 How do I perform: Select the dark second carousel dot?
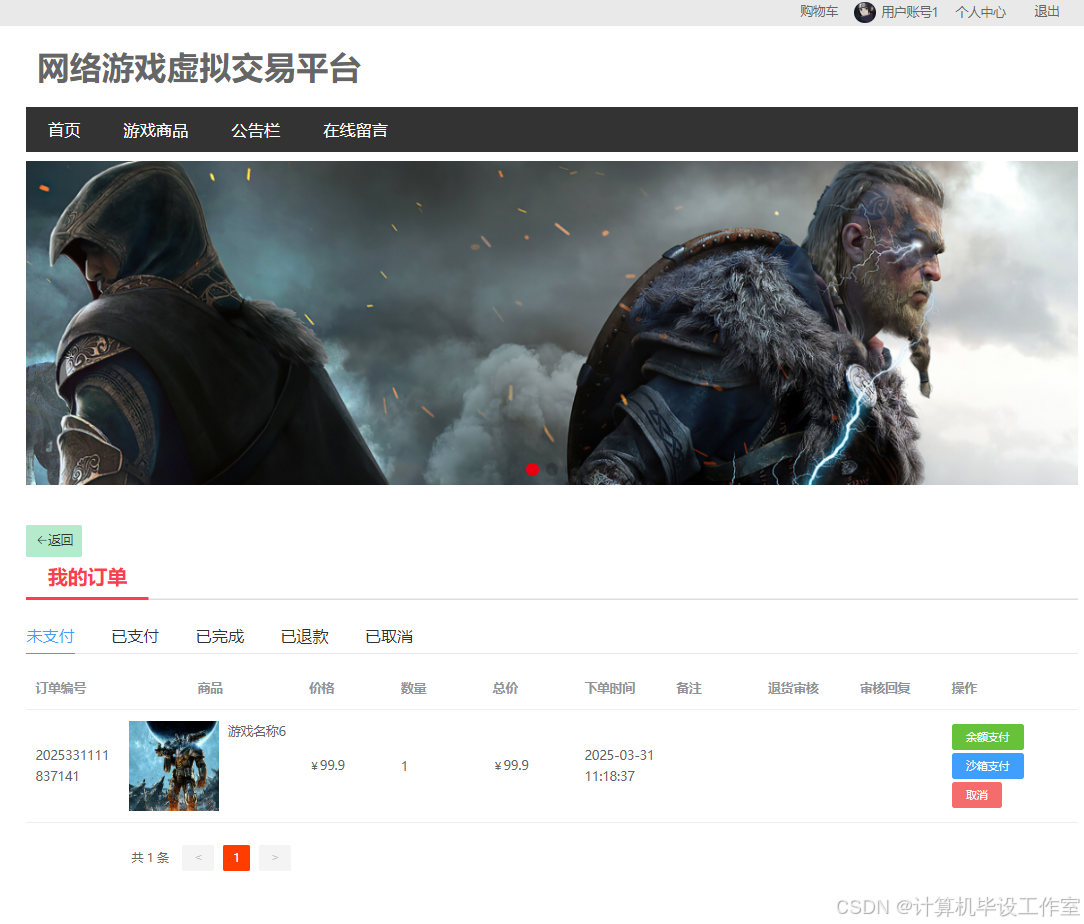pos(552,469)
